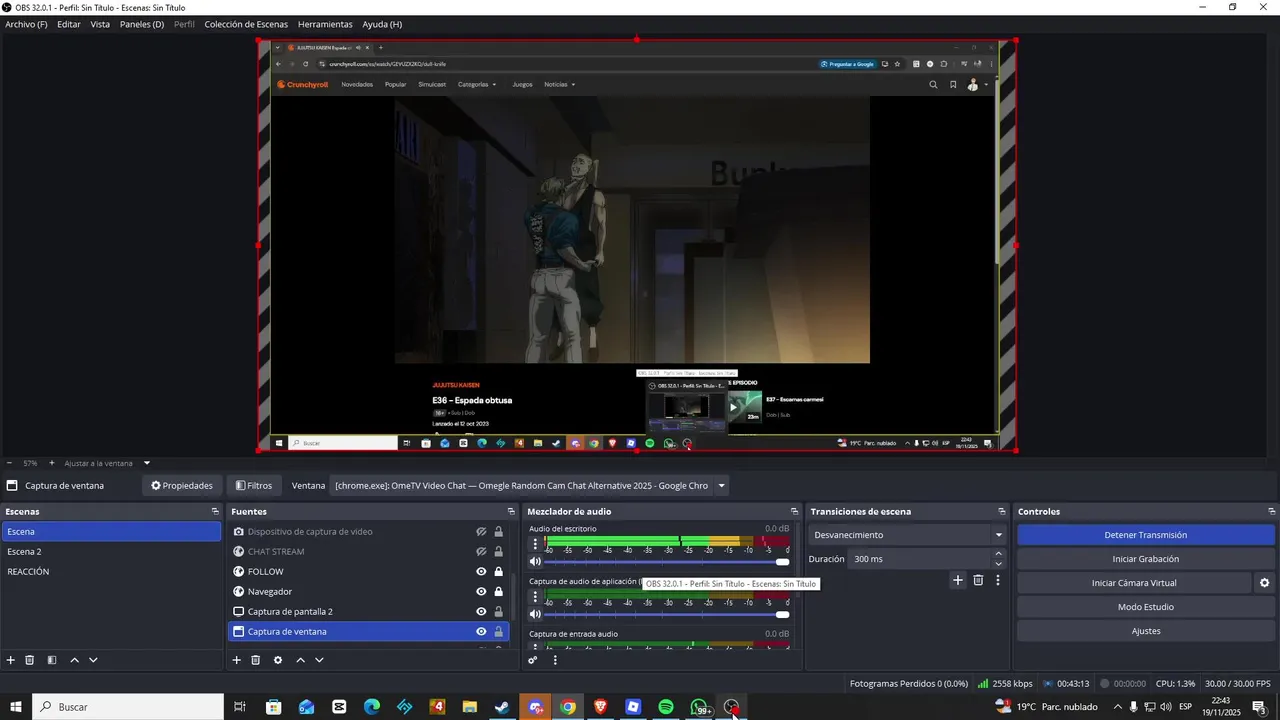
Task: Open audio mixer bottom options menu dots
Action: 555,660
